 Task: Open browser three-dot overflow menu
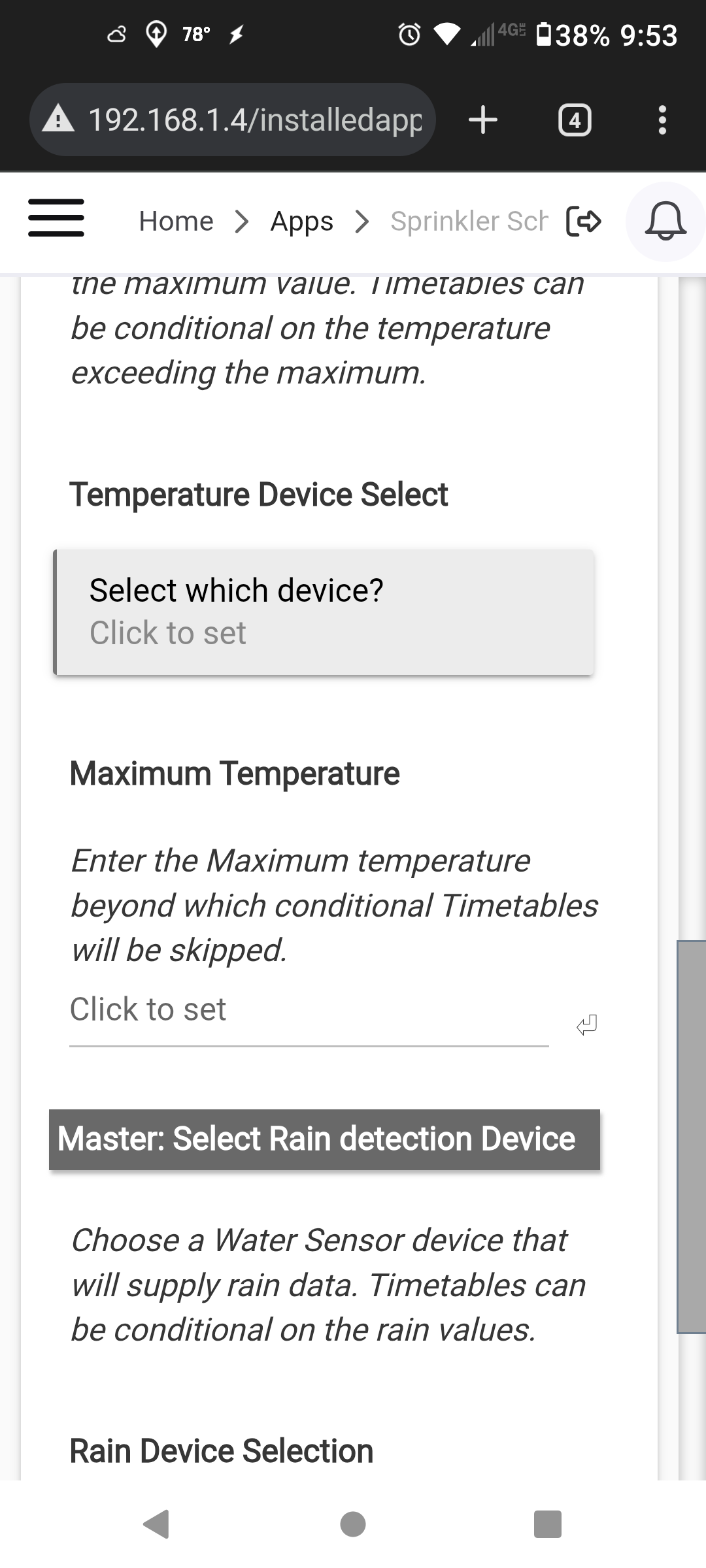click(x=662, y=120)
